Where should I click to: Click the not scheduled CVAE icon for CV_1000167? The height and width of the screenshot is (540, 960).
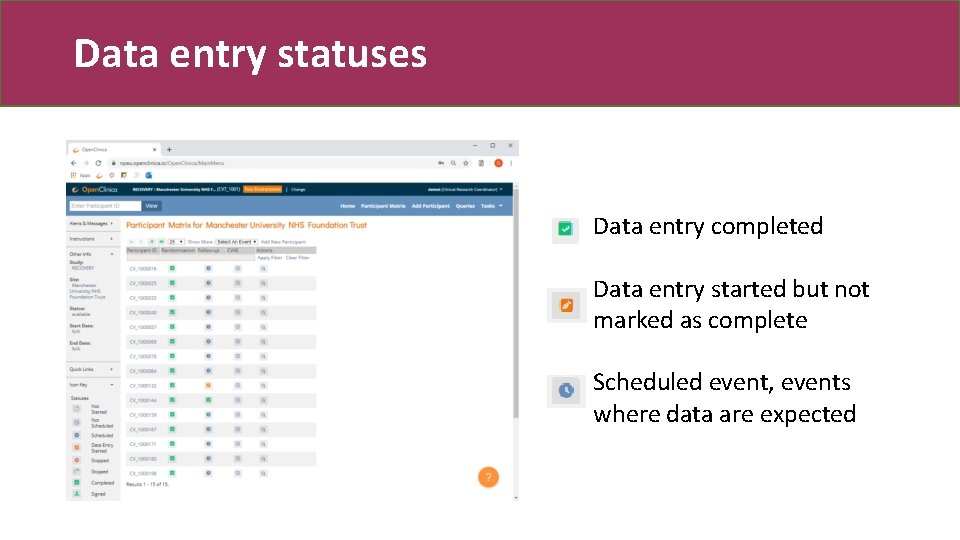pyautogui.click(x=237, y=429)
